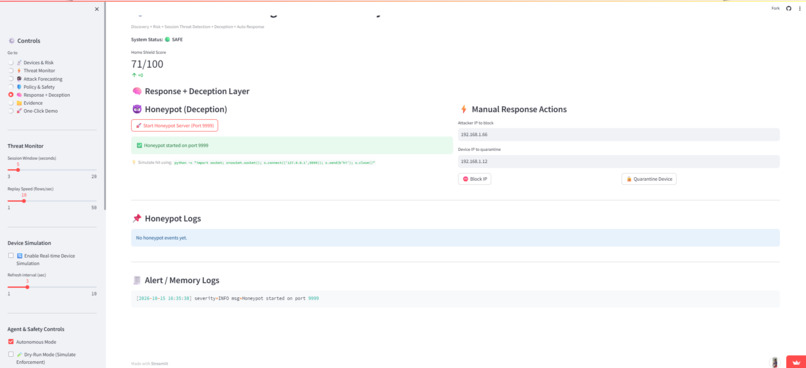The image size is (806, 368).
Task: Click the sidebar vertical scrollbar
Action: click(x=105, y=105)
